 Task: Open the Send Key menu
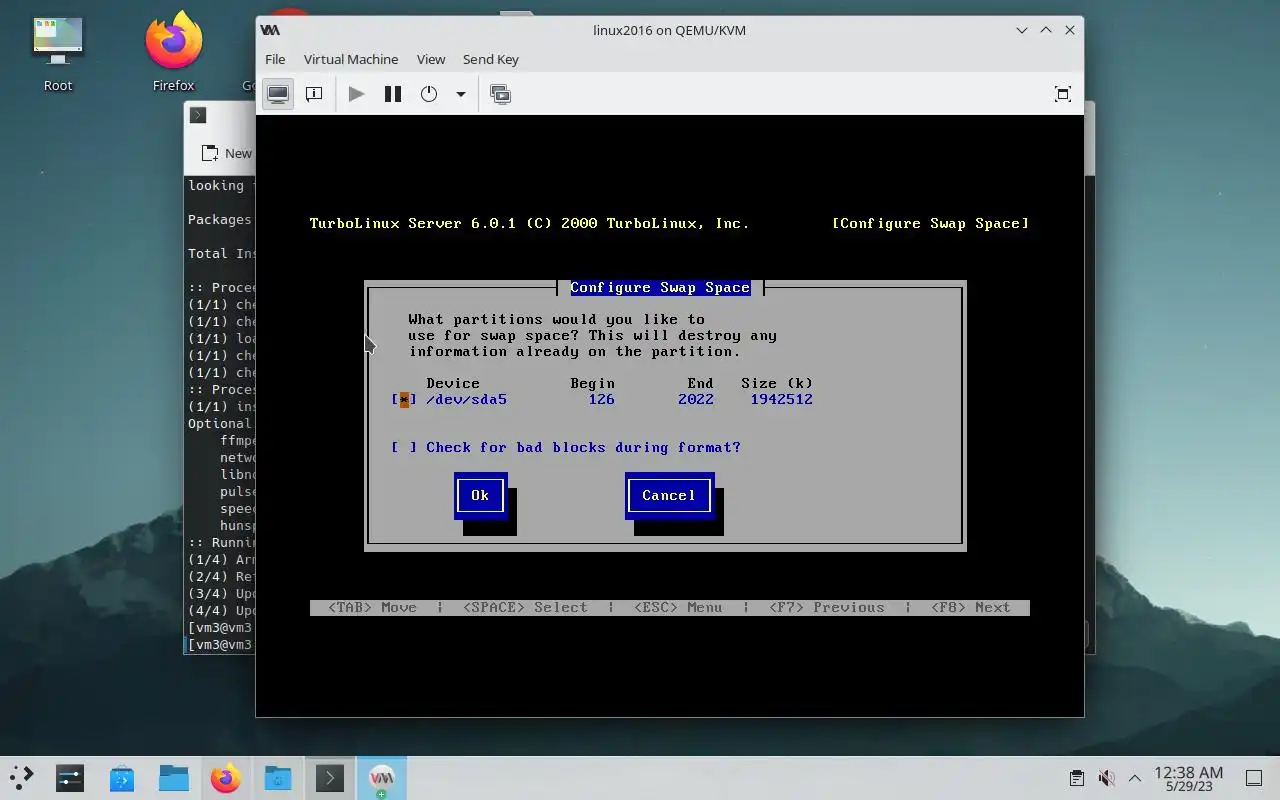[491, 59]
